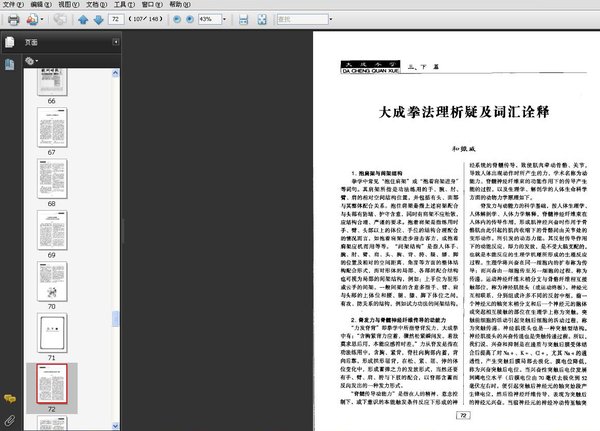This screenshot has width=600, height=431.
Task: Click the zoom in round button
Action: coord(190,19)
